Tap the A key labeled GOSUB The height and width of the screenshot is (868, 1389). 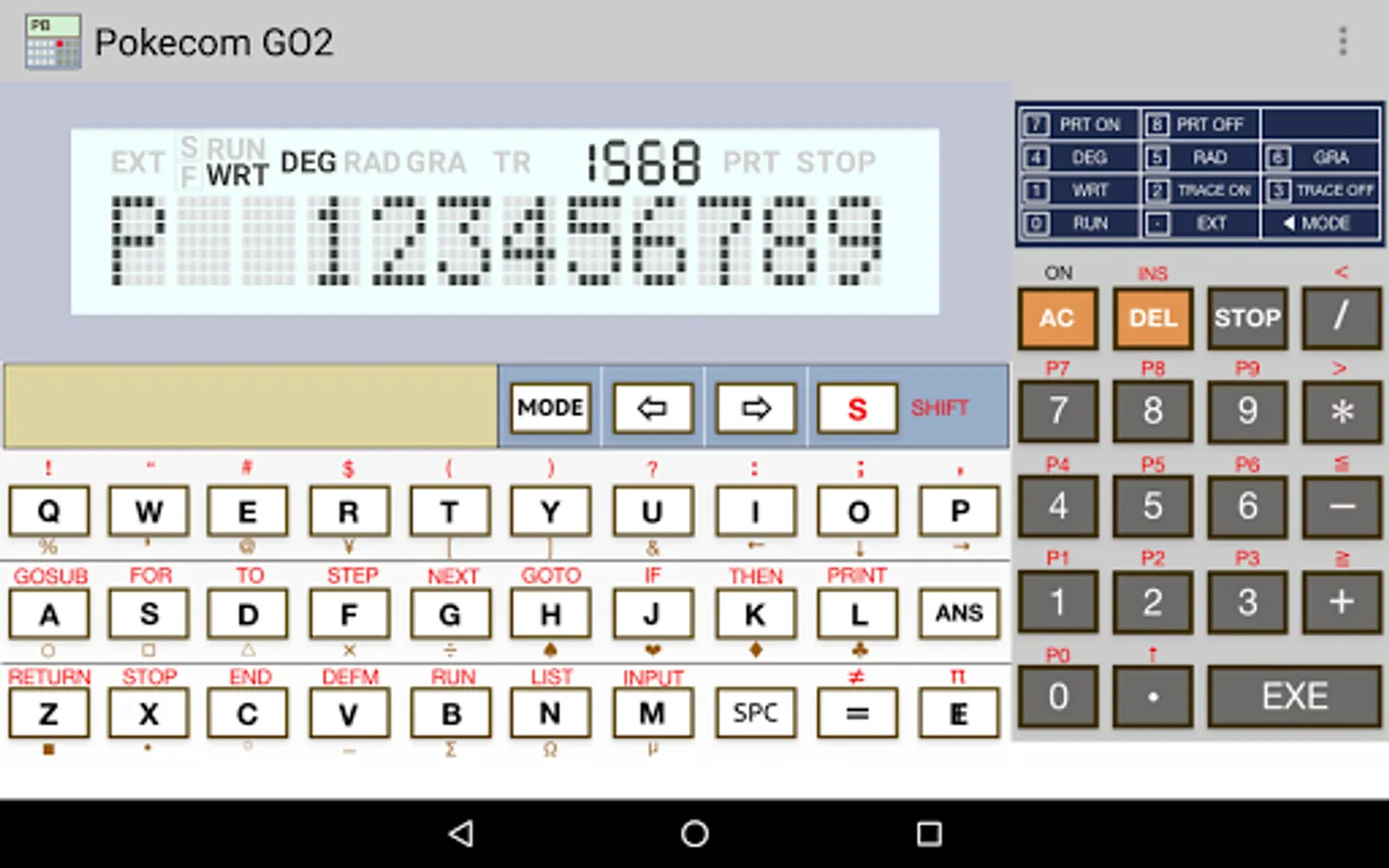tap(49, 613)
